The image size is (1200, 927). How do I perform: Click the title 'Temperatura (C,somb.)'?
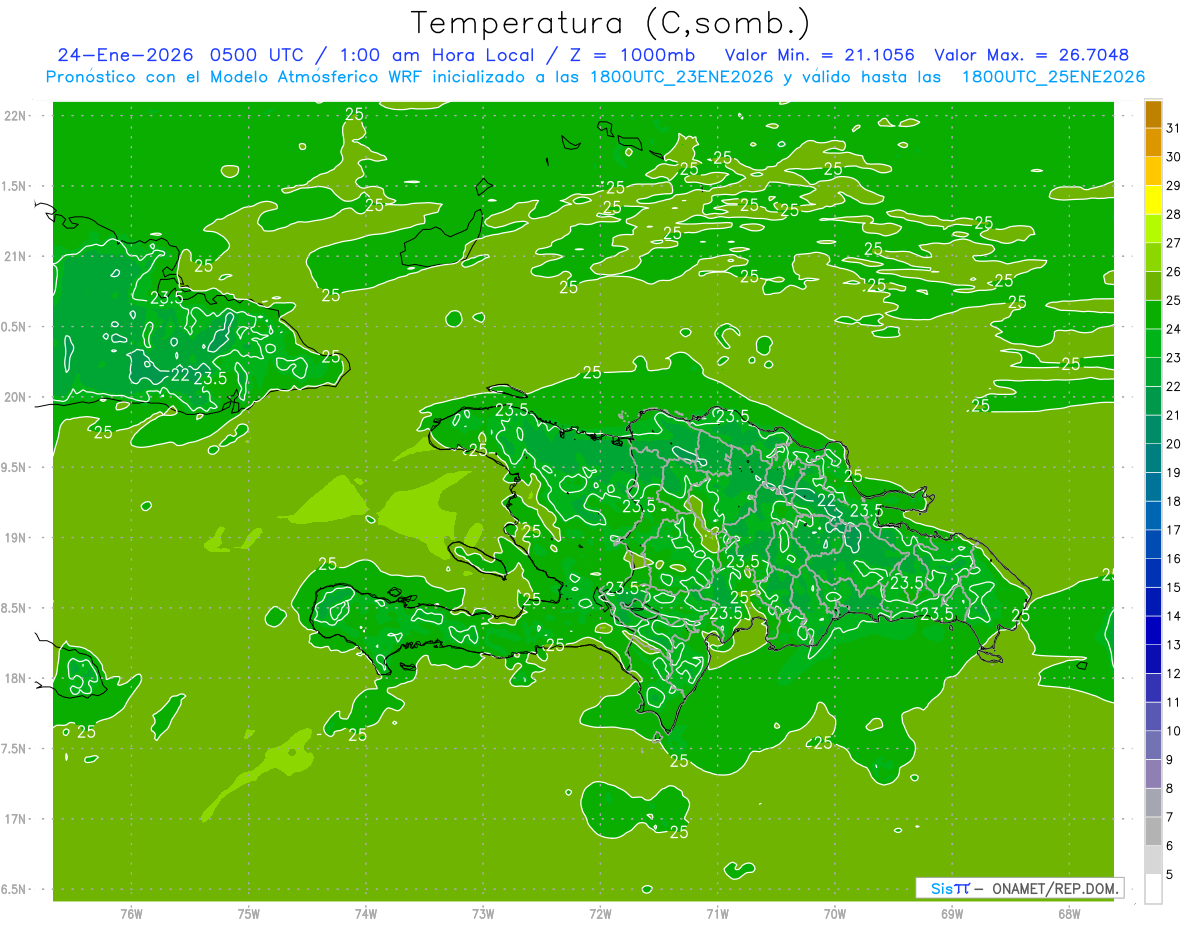[611, 22]
